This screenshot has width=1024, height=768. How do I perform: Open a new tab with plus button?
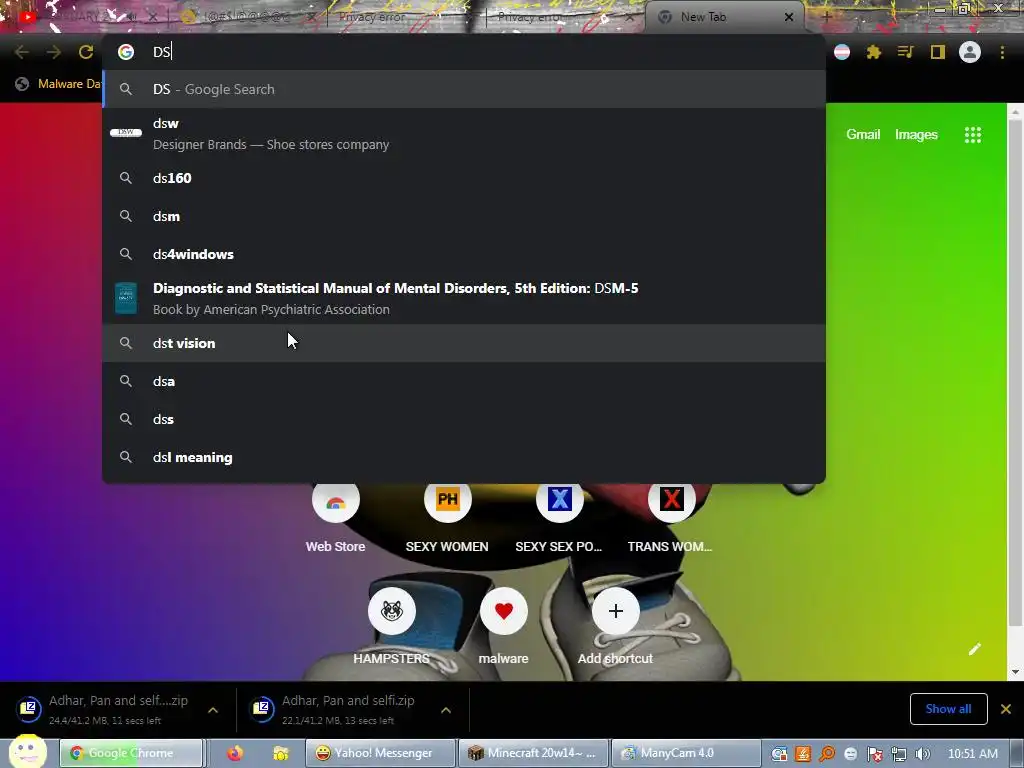(825, 17)
